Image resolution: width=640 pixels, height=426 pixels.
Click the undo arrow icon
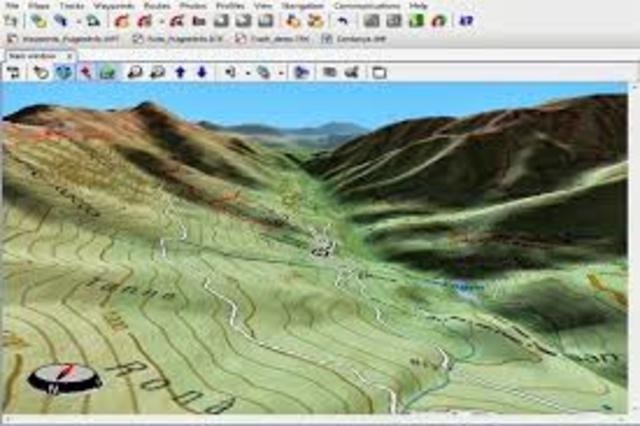(343, 20)
